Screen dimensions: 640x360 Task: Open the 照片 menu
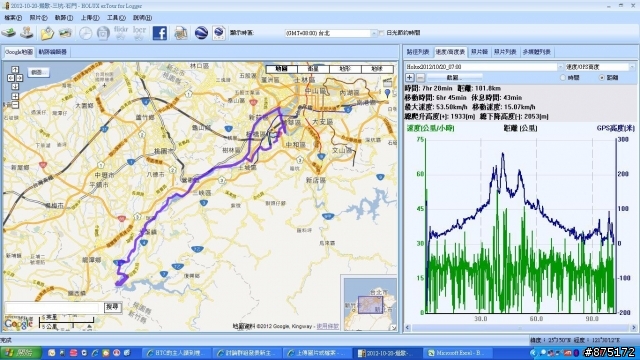pyautogui.click(x=38, y=18)
